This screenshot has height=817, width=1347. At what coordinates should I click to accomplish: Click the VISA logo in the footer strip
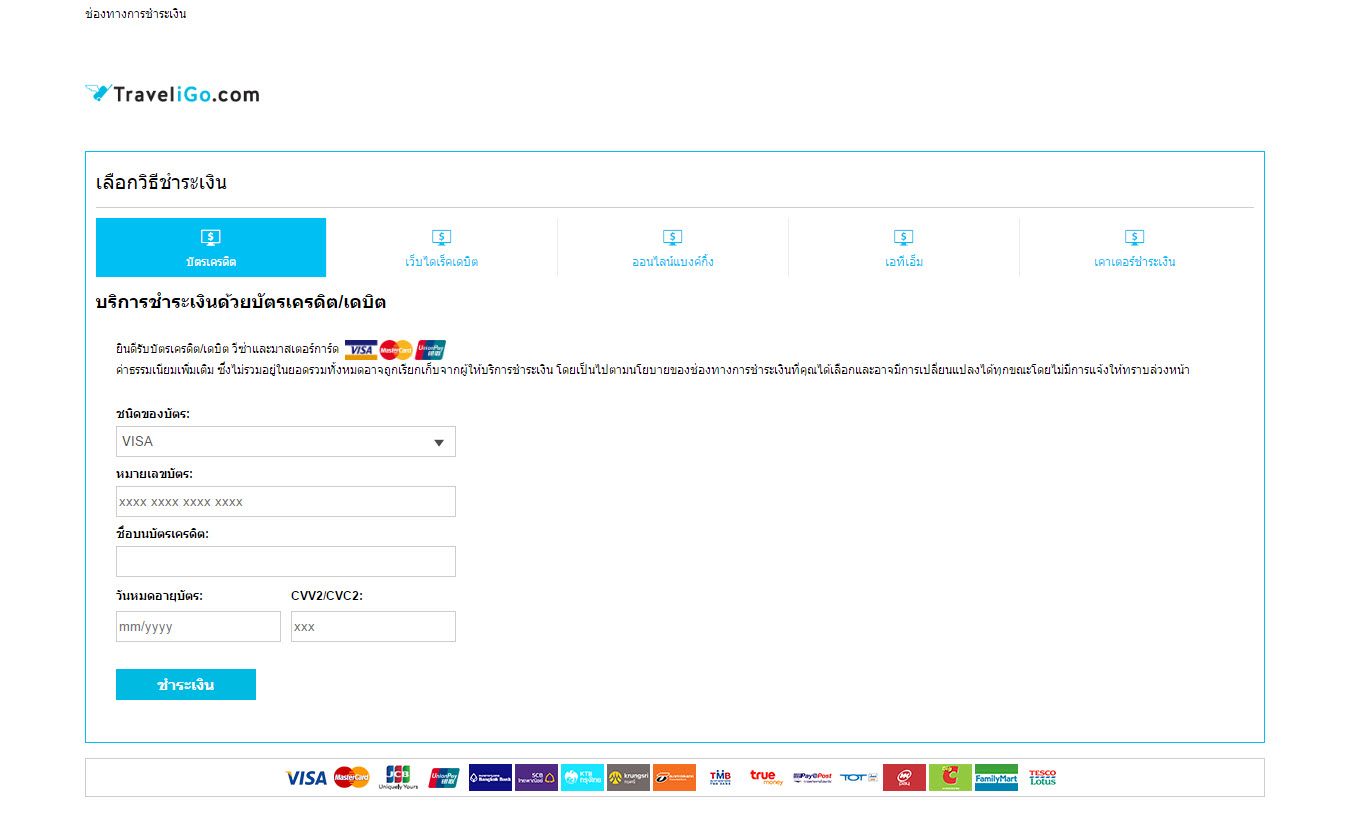click(305, 778)
